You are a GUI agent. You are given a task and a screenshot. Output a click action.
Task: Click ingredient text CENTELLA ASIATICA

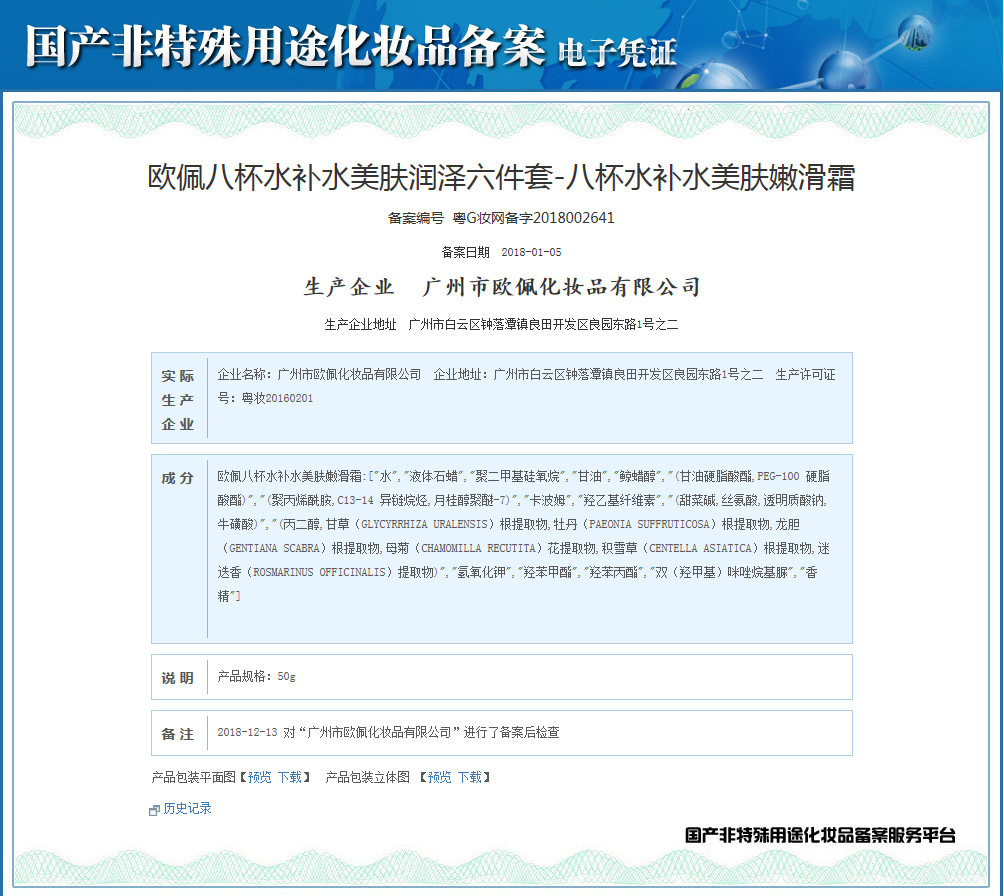[x=700, y=548]
